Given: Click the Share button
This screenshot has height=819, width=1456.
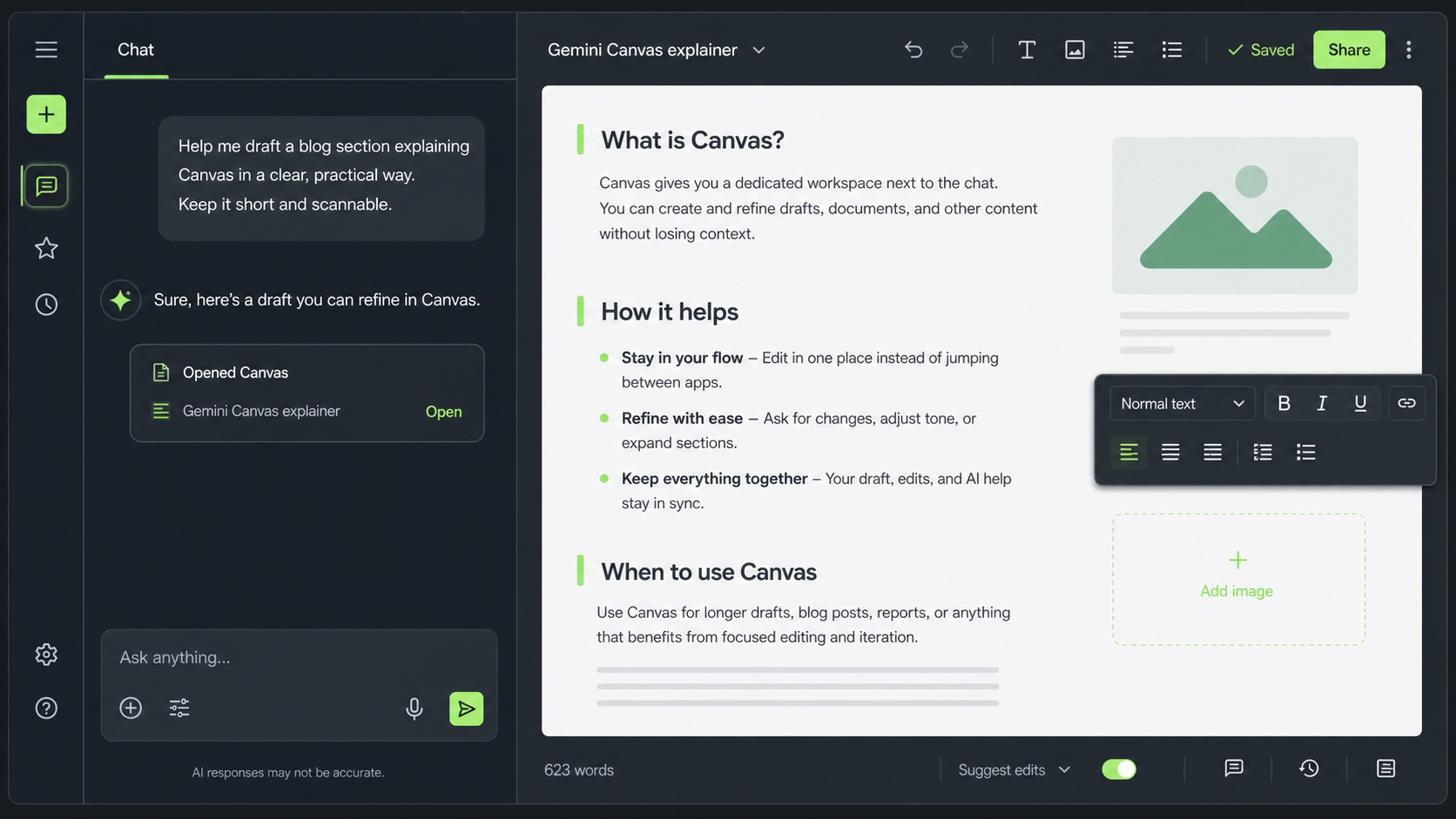Looking at the screenshot, I should coord(1349,50).
